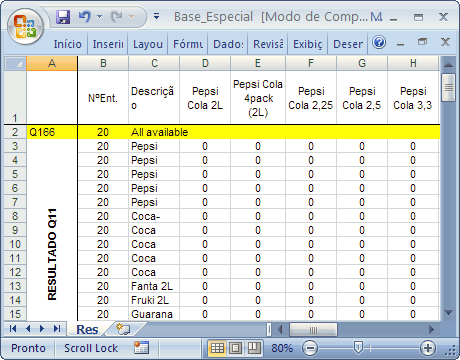Open Customize Quick Access Toolbar dropdown

tap(156, 16)
